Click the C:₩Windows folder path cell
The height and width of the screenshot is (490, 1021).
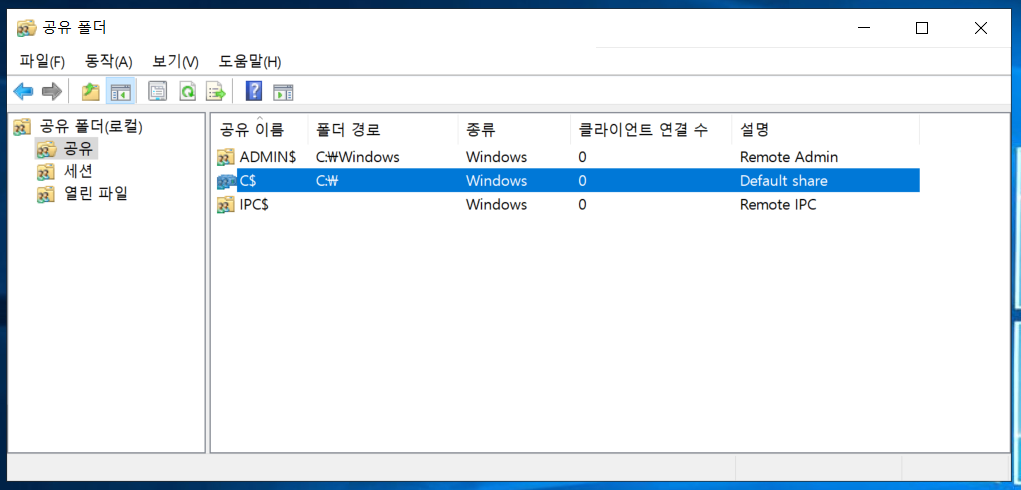point(357,157)
